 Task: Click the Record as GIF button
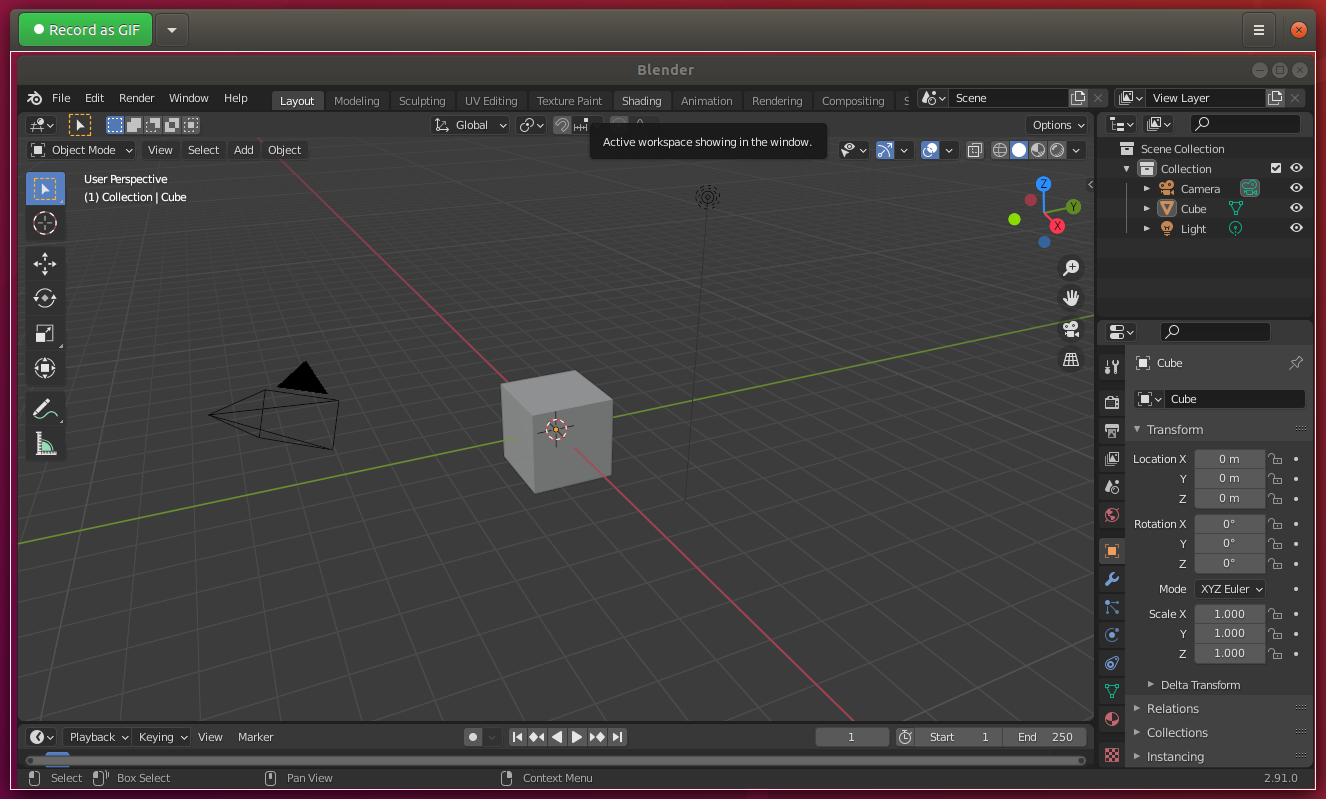tap(86, 30)
